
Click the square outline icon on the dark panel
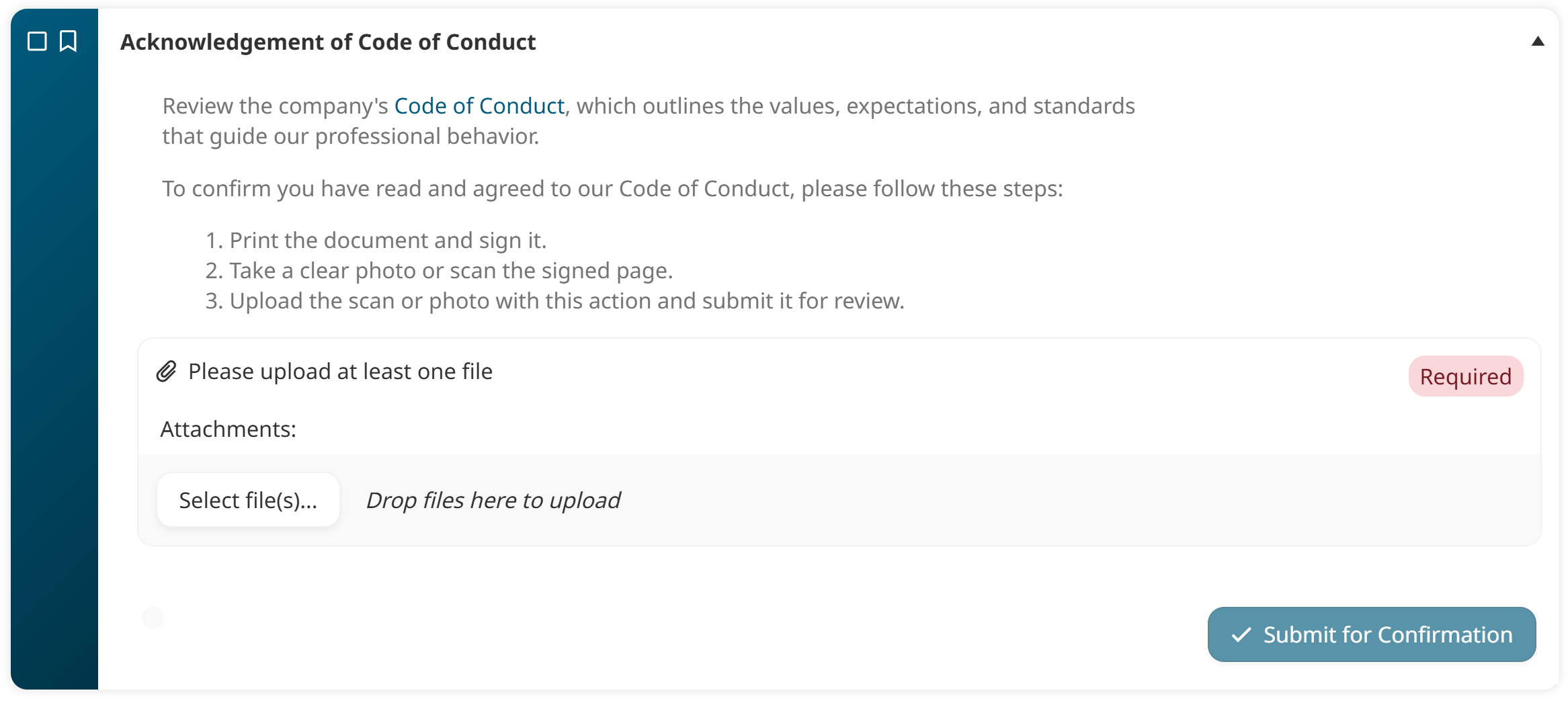38,42
